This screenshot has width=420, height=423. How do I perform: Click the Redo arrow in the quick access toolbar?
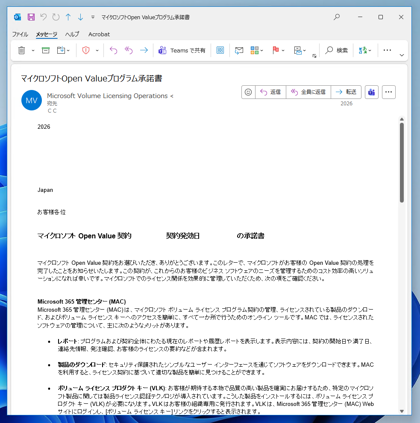click(56, 17)
